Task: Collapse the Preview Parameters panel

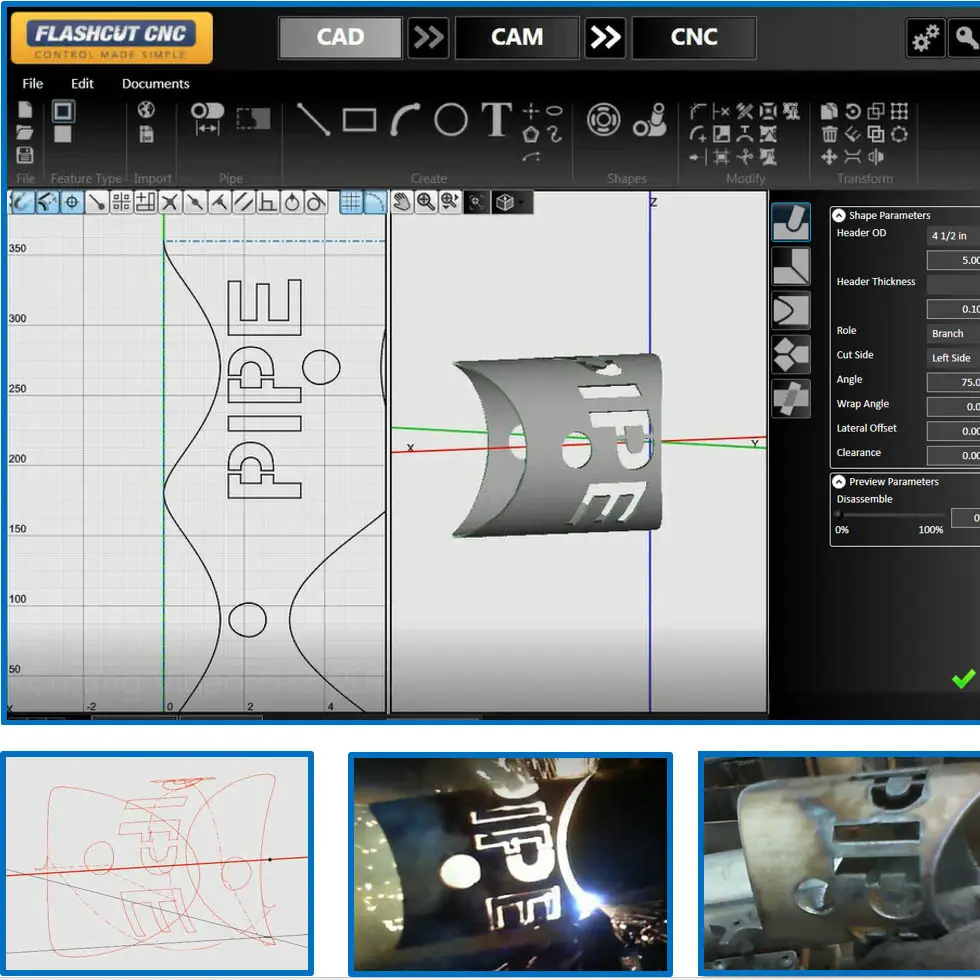Action: (836, 481)
